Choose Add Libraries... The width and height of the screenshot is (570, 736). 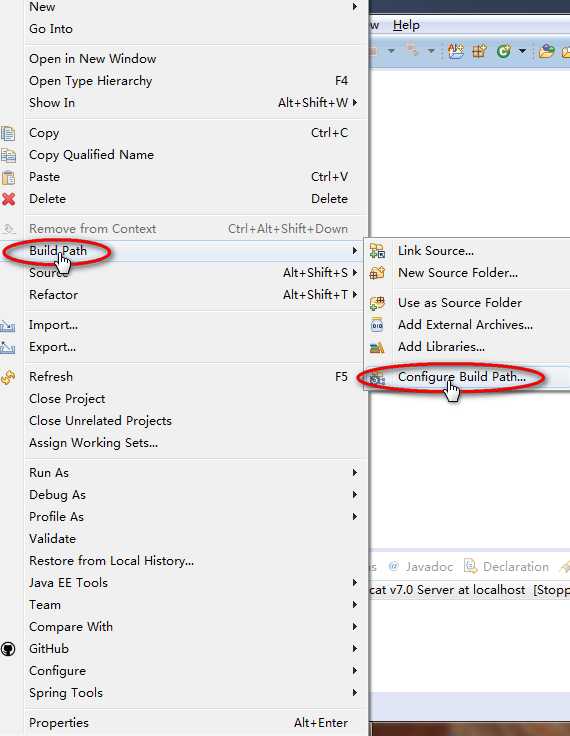coord(468,347)
